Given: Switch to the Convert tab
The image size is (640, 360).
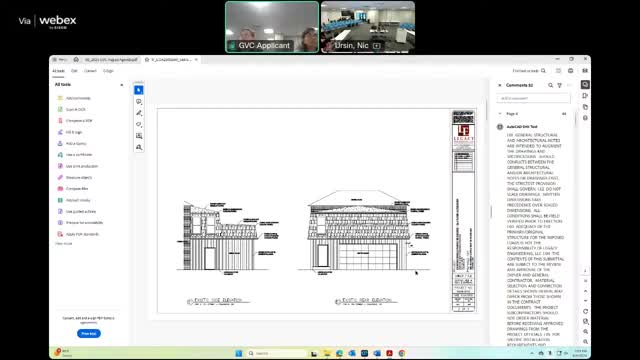Looking at the screenshot, I should pos(90,71).
